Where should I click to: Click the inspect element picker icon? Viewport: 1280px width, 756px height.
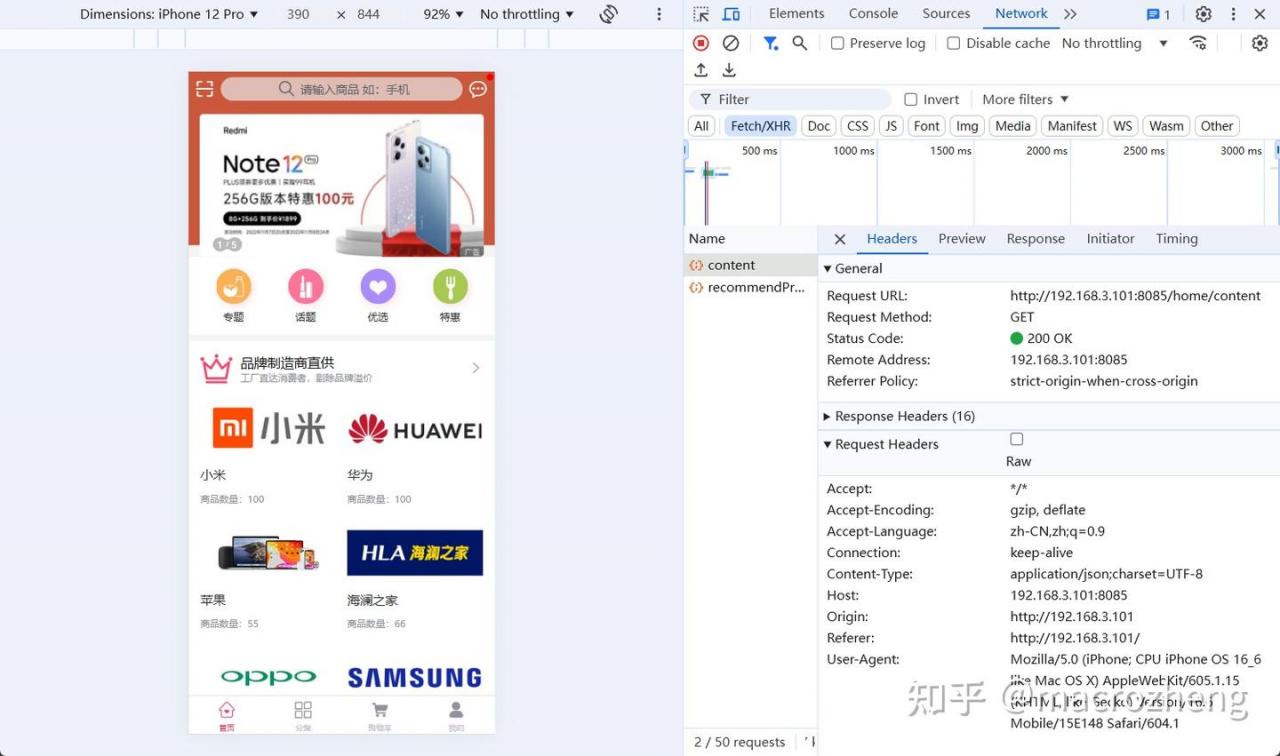coord(701,14)
